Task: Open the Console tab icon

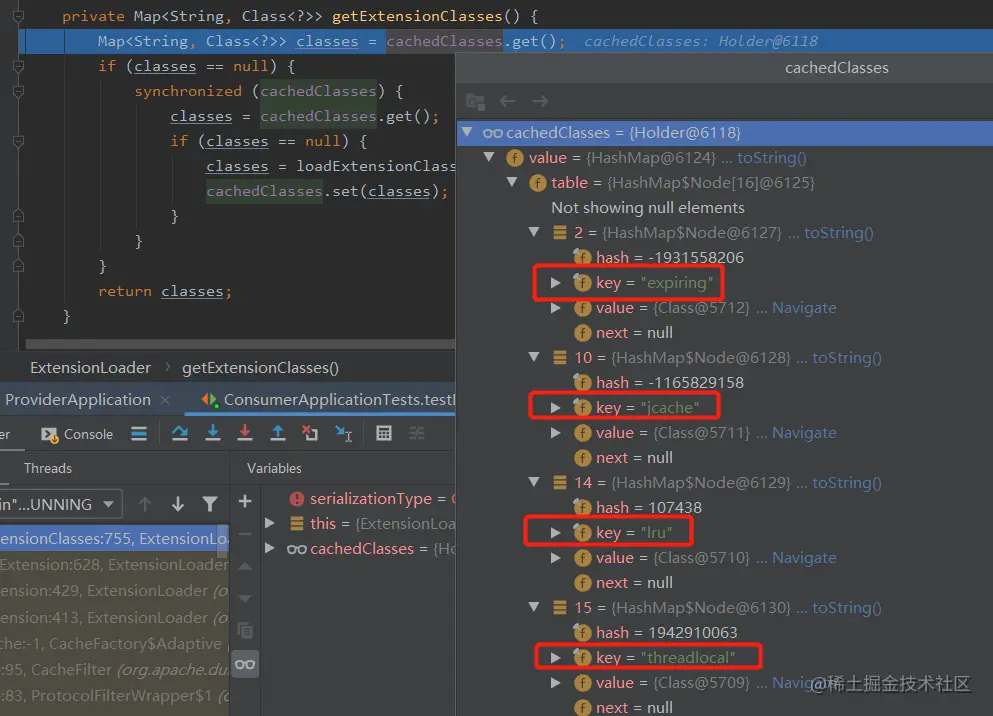Action: (x=49, y=435)
